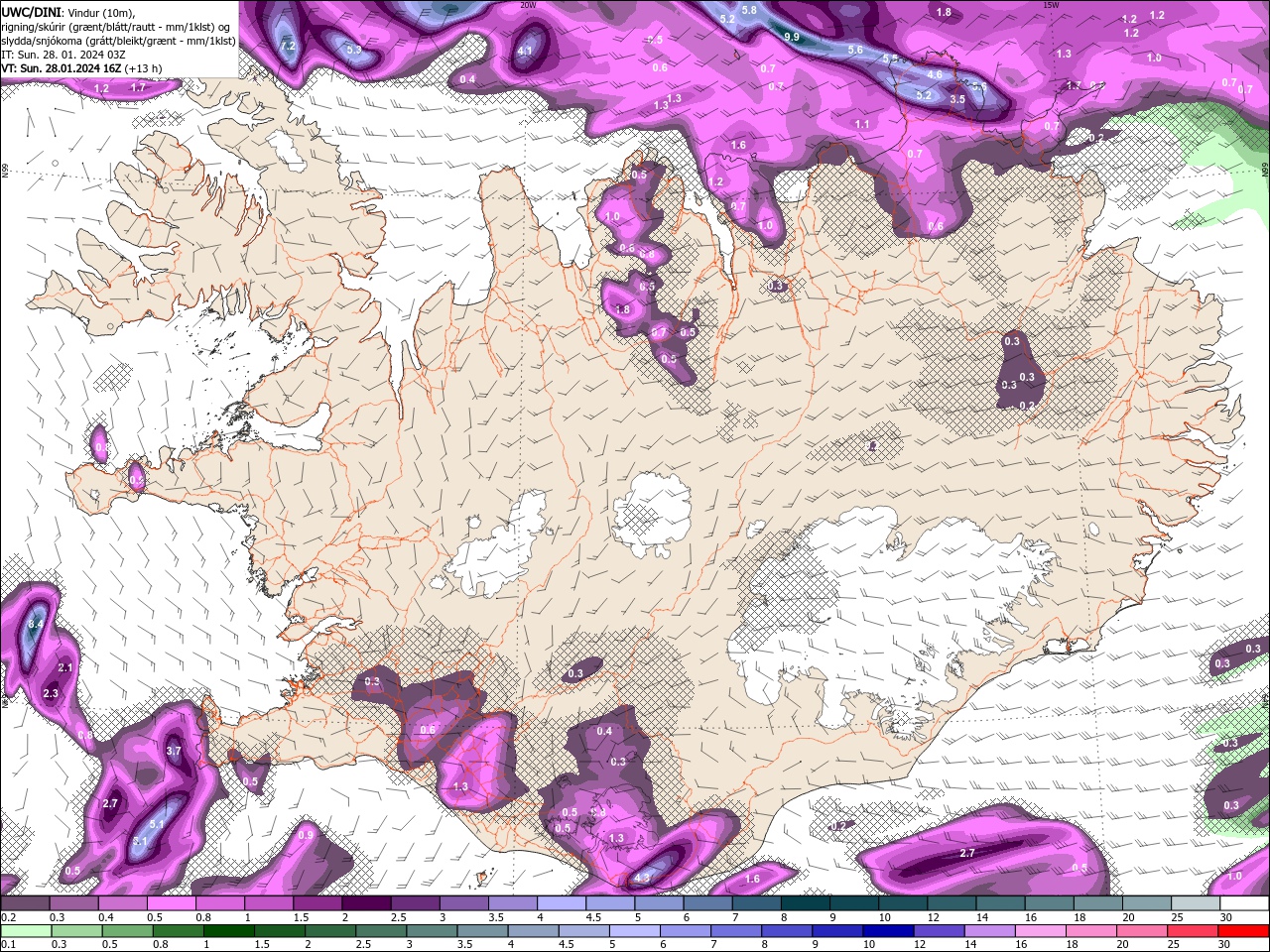The image size is (1270, 952).
Task: Select the 4.1 precipitation value
Action: pyautogui.click(x=526, y=51)
